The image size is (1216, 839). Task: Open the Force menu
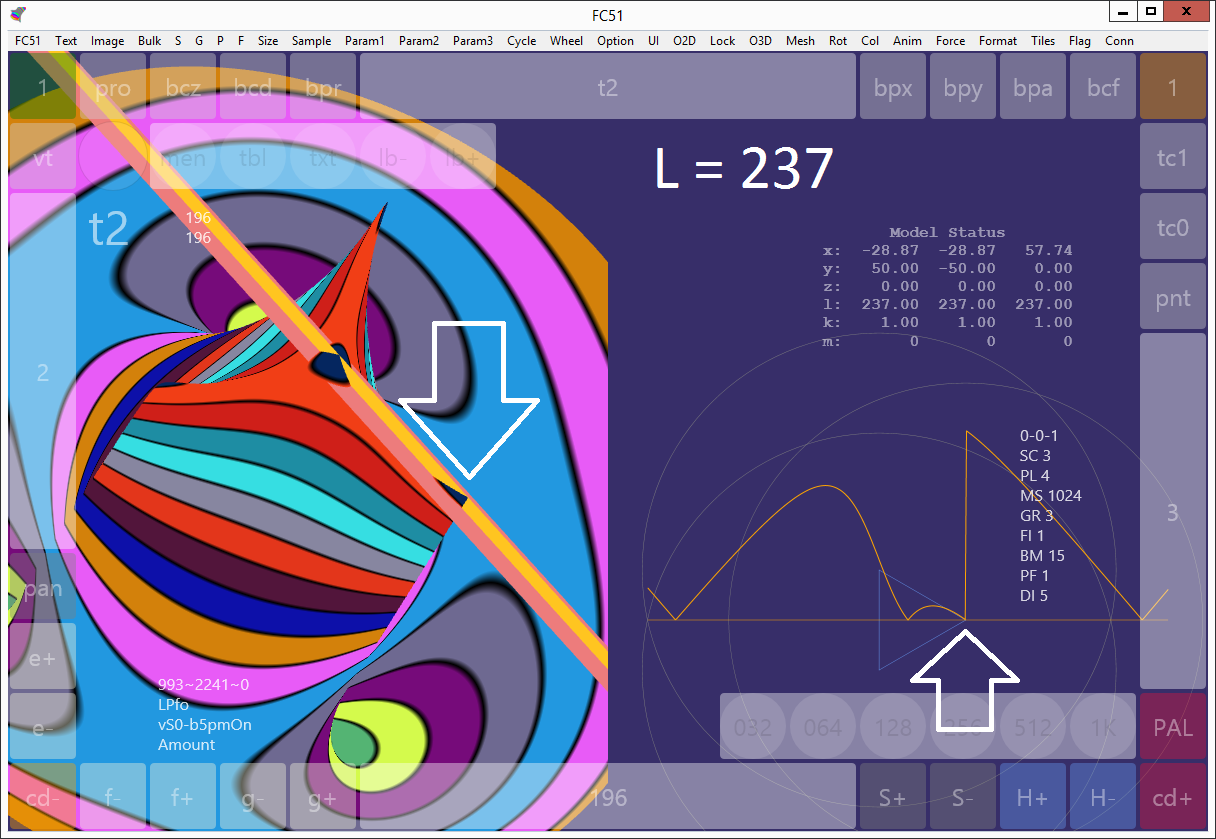pyautogui.click(x=951, y=41)
